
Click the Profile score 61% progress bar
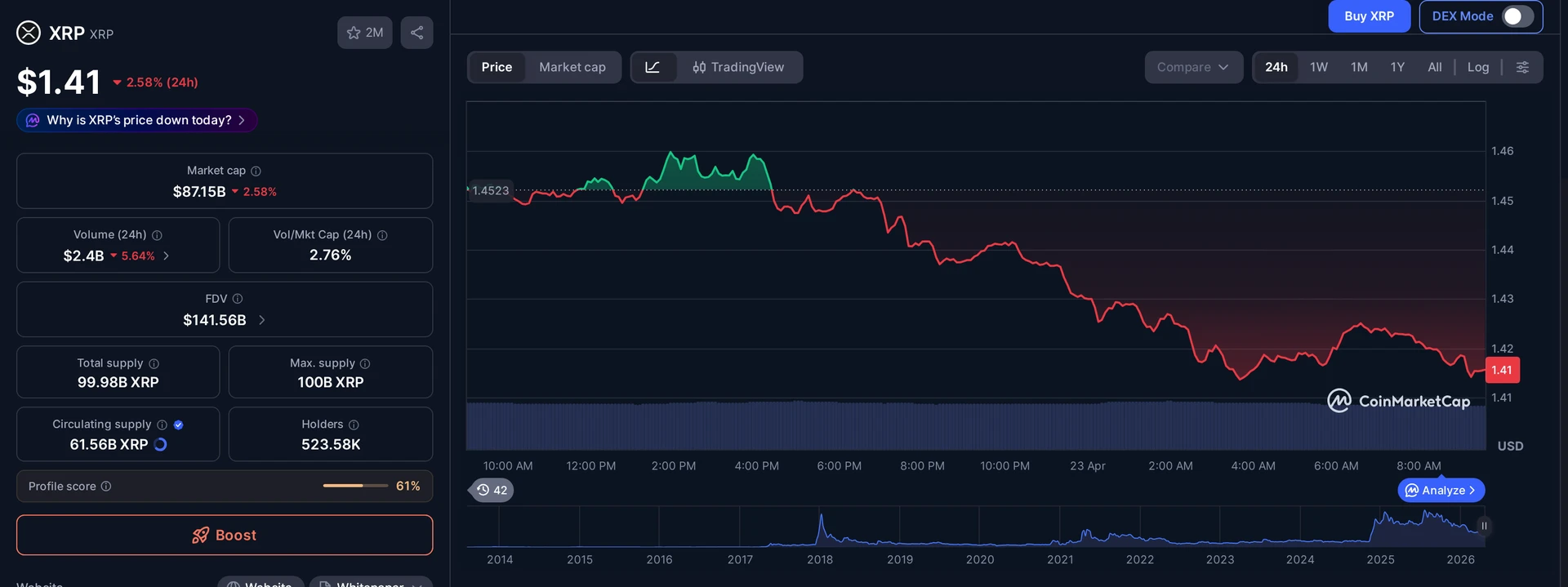(x=355, y=486)
